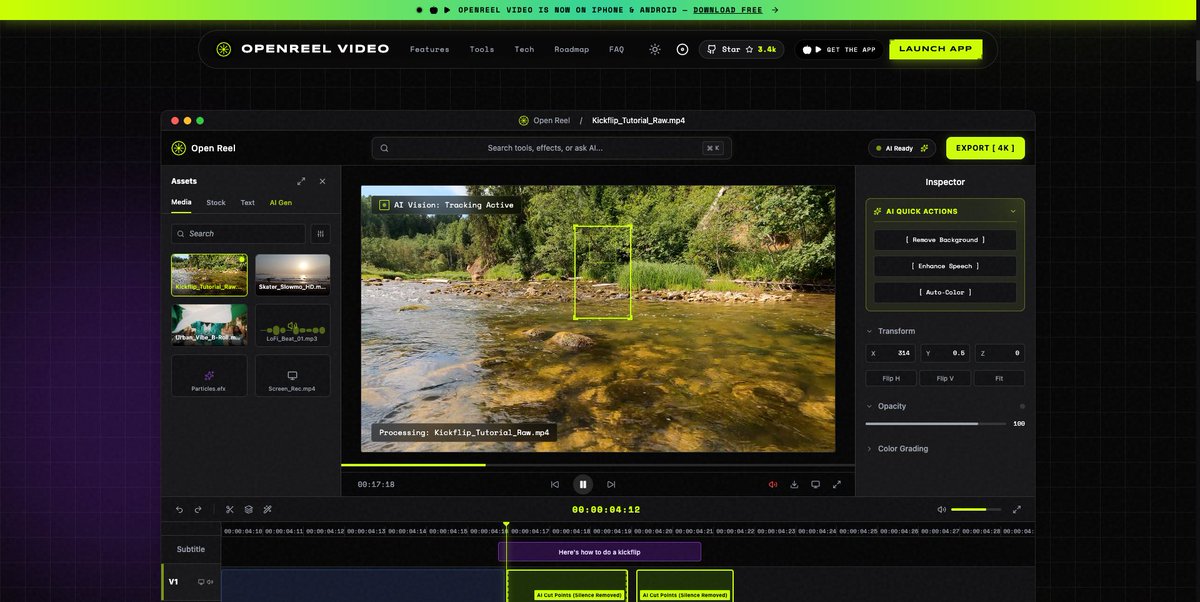Screen dimensions: 1200x602
Task: Click the magic wand AI tool
Action: (267, 509)
